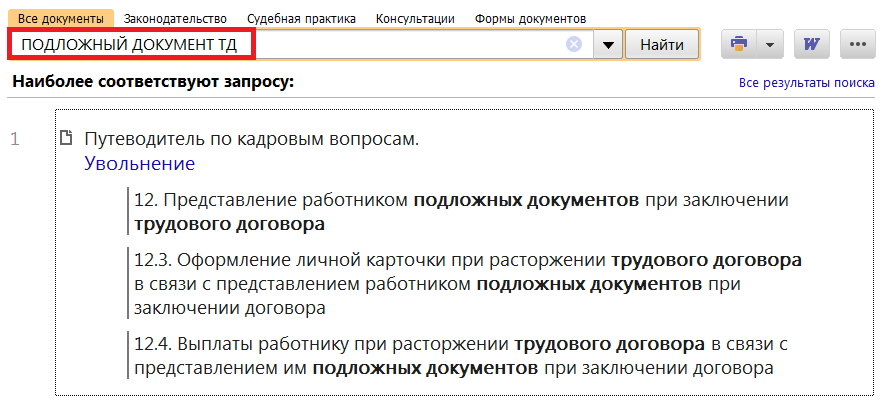This screenshot has height=402, width=886.
Task: Select the Судебная практика tab
Action: click(301, 19)
